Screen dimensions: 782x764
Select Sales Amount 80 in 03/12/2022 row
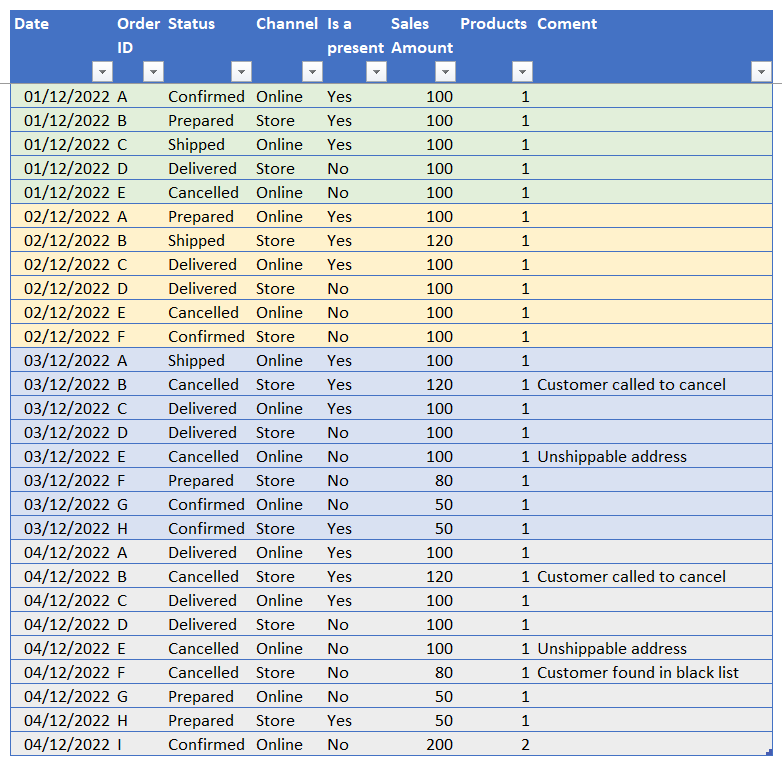(x=443, y=481)
